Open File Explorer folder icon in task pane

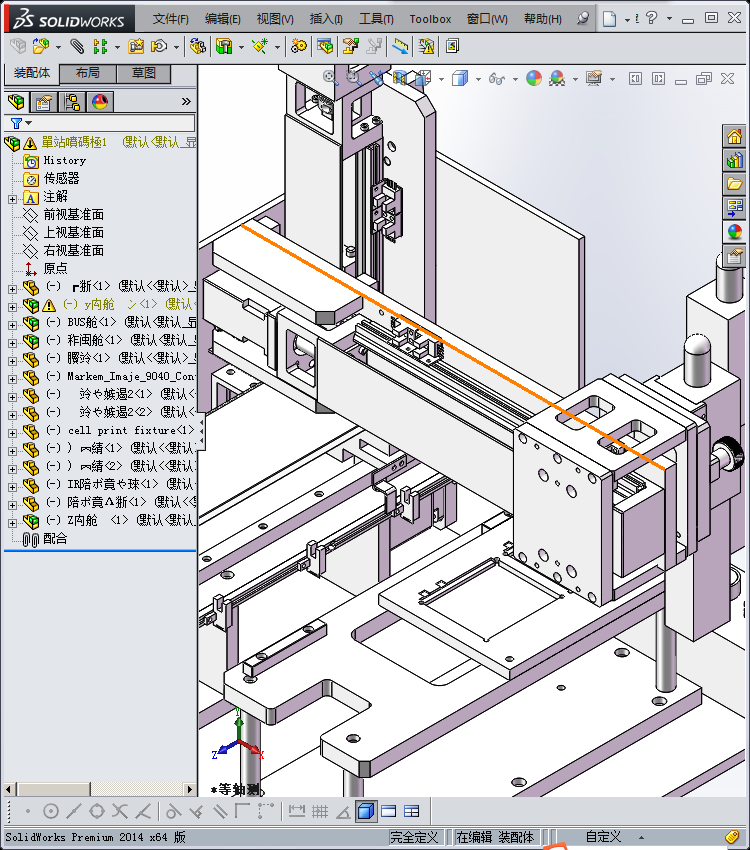(x=735, y=184)
